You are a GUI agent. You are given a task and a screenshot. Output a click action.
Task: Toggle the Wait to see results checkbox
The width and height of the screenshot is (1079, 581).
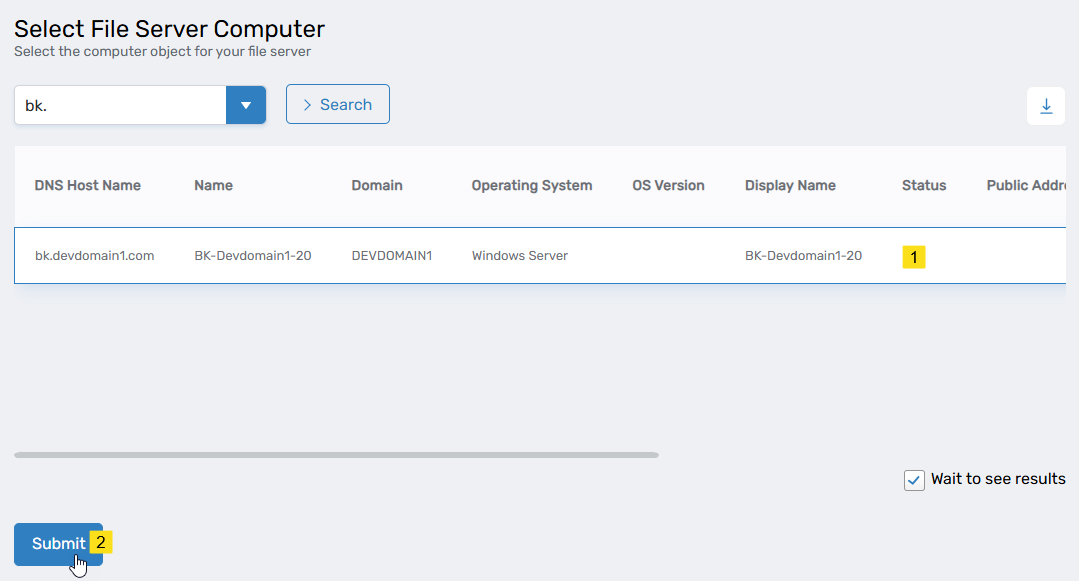point(914,480)
